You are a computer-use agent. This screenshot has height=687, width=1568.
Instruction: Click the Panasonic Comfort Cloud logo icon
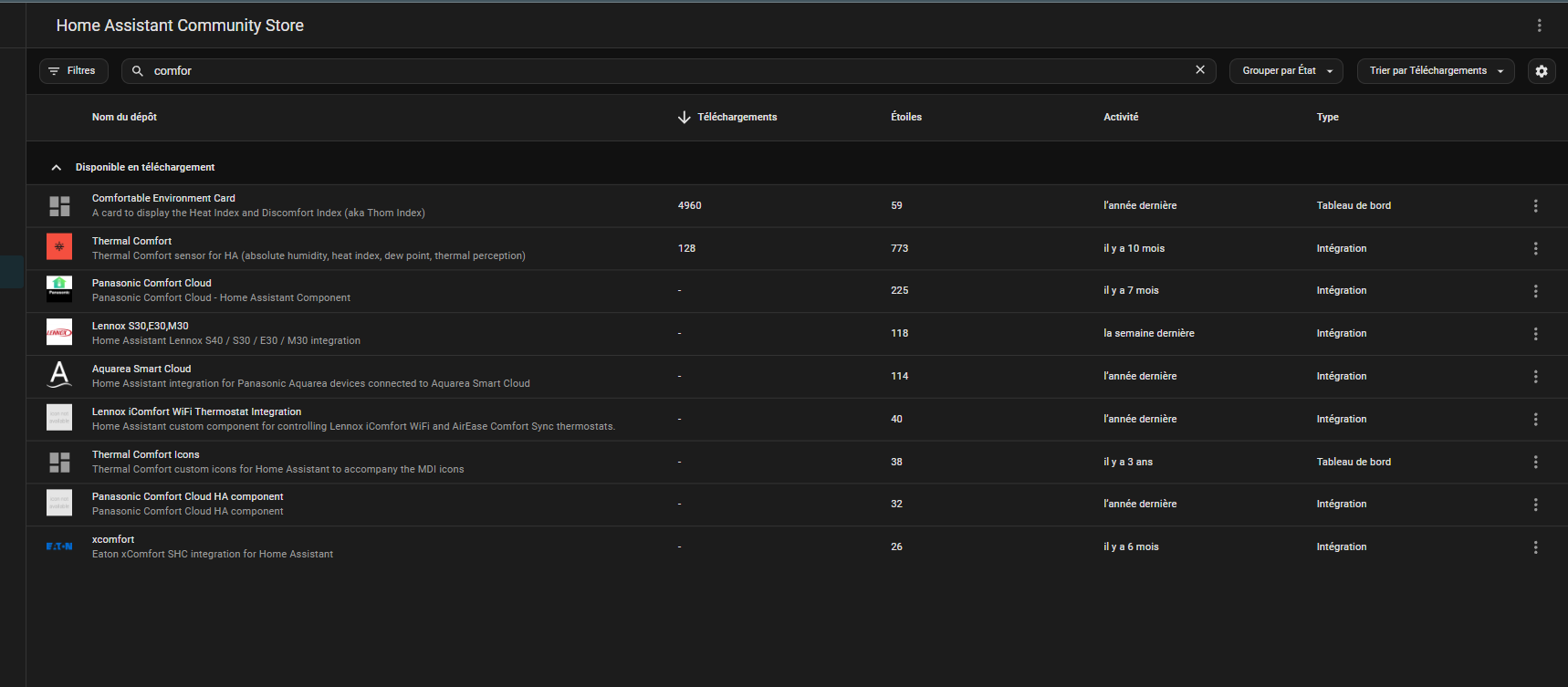click(59, 289)
